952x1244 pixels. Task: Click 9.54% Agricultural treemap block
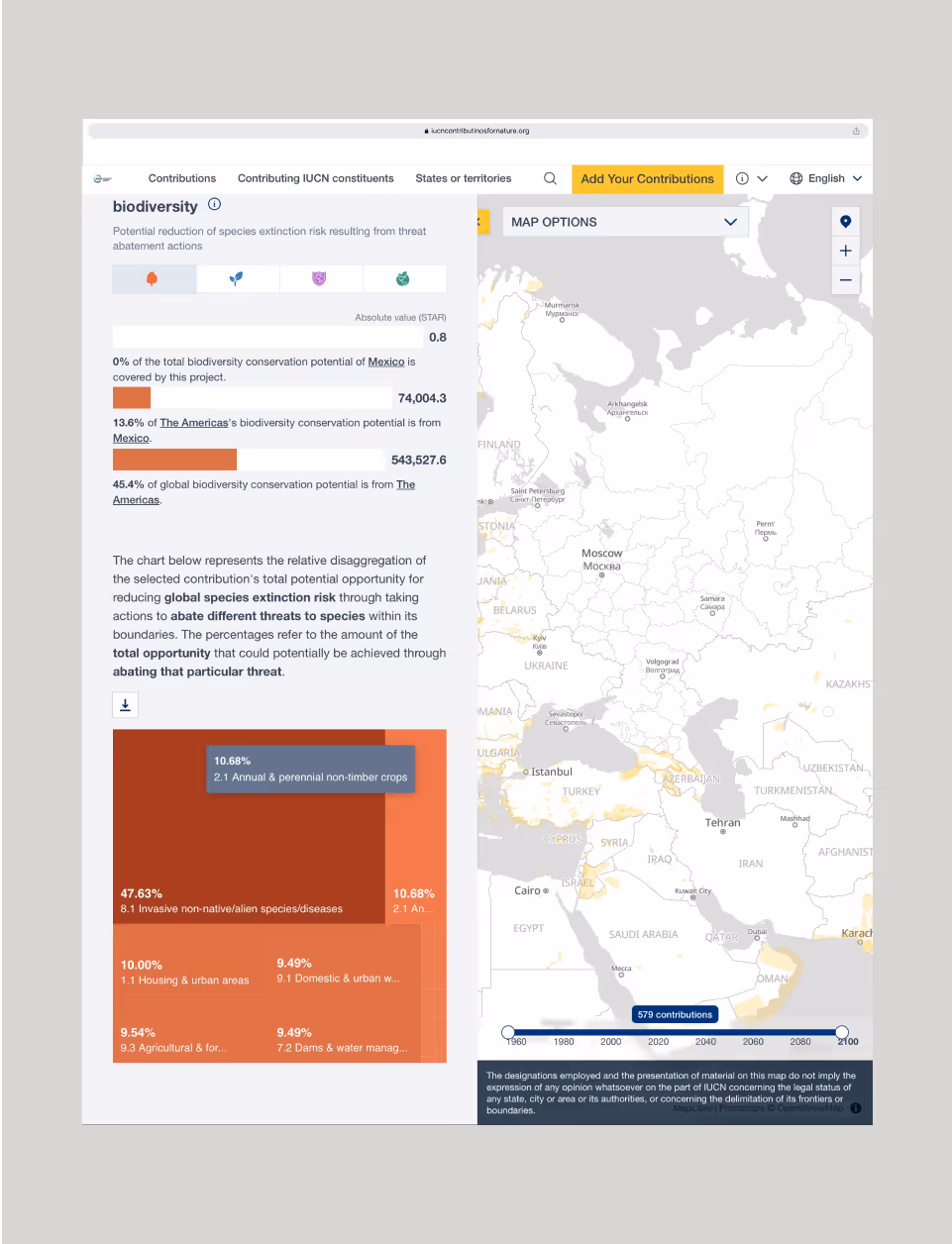(190, 1029)
